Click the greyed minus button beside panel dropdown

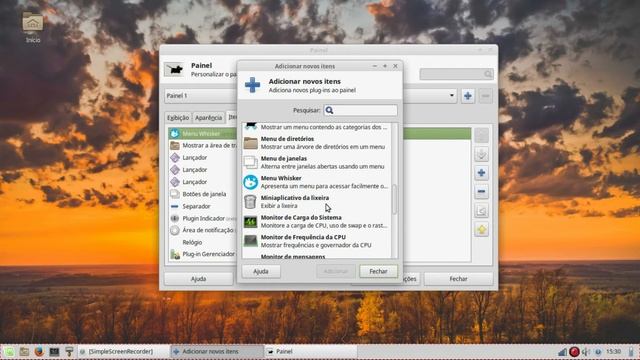pyautogui.click(x=485, y=96)
